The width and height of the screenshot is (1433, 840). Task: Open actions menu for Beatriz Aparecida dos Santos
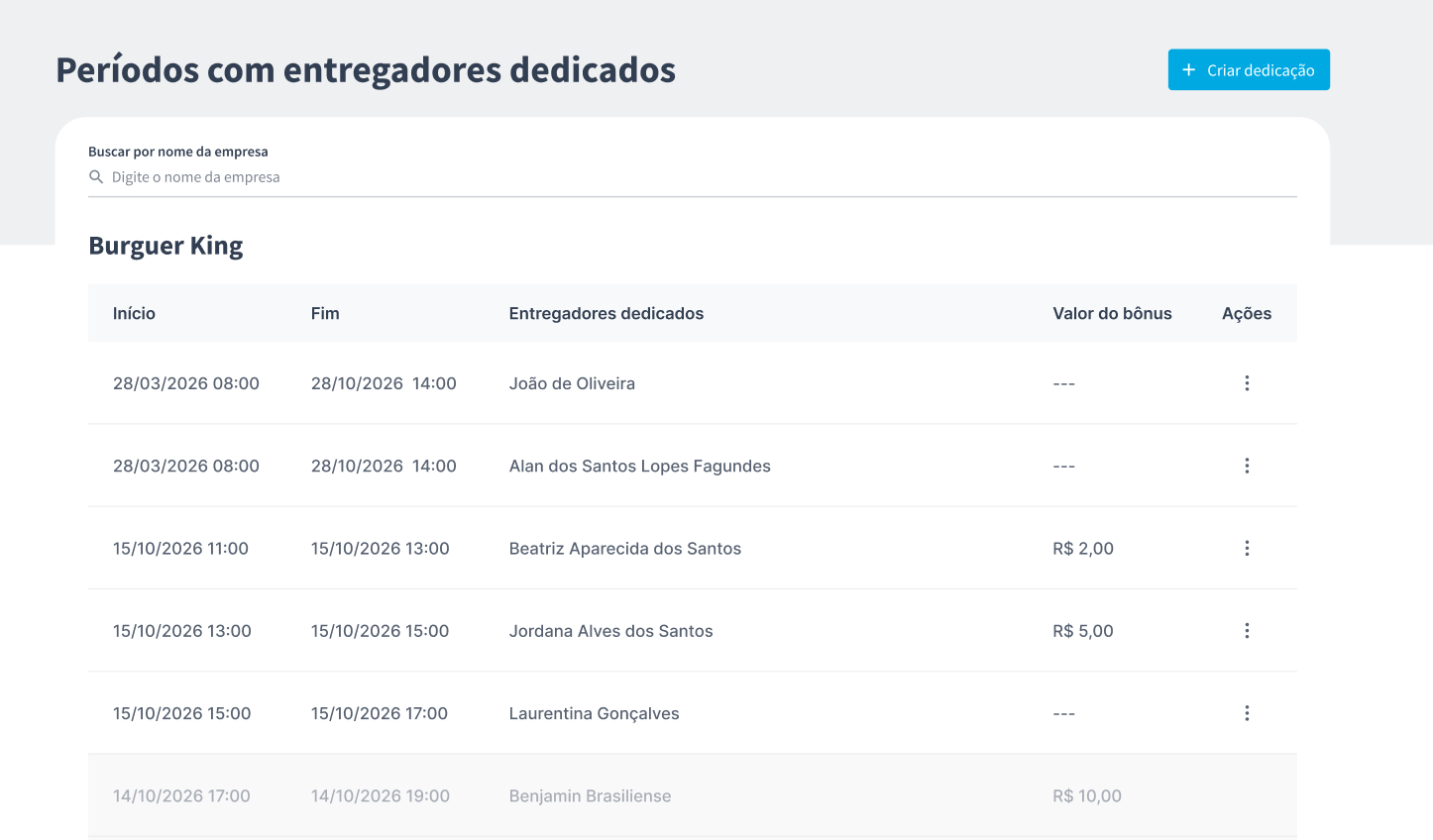(x=1247, y=548)
